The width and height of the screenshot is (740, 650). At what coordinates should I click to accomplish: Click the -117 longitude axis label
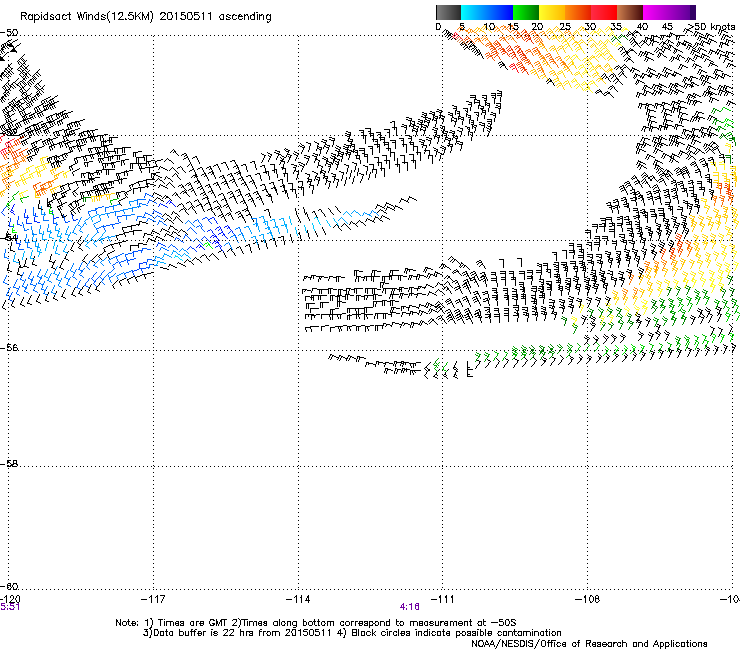click(x=153, y=599)
